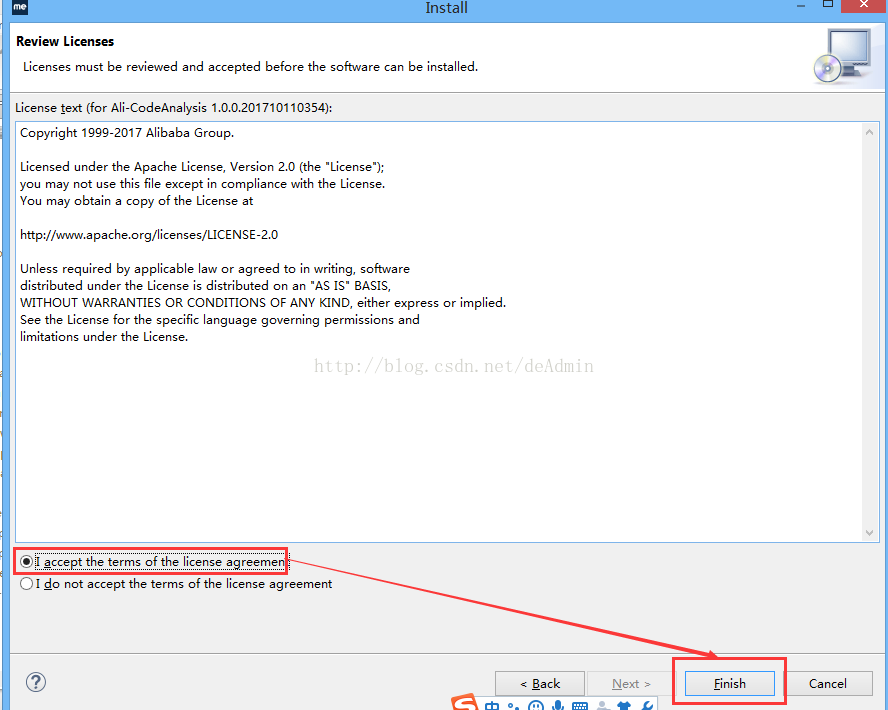Toggle Chinese input mode icon in Sogou bar
The image size is (888, 710).
492,705
